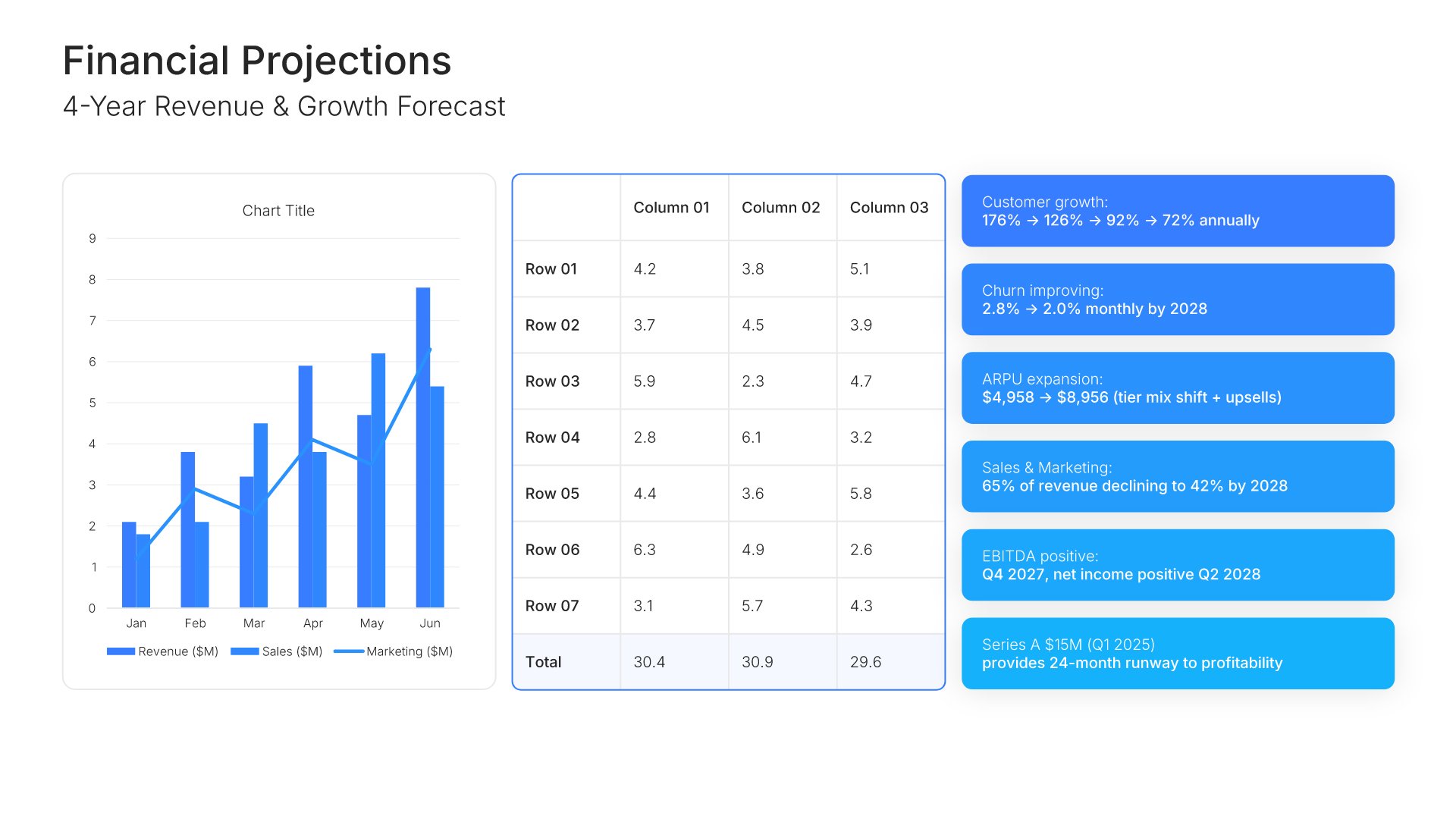Select the Mar label on the chart axis
The width and height of the screenshot is (1456, 819).
[x=253, y=623]
